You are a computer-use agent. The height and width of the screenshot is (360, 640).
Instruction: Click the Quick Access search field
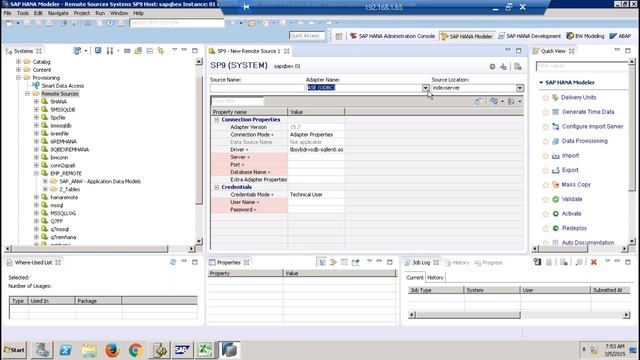[307, 36]
